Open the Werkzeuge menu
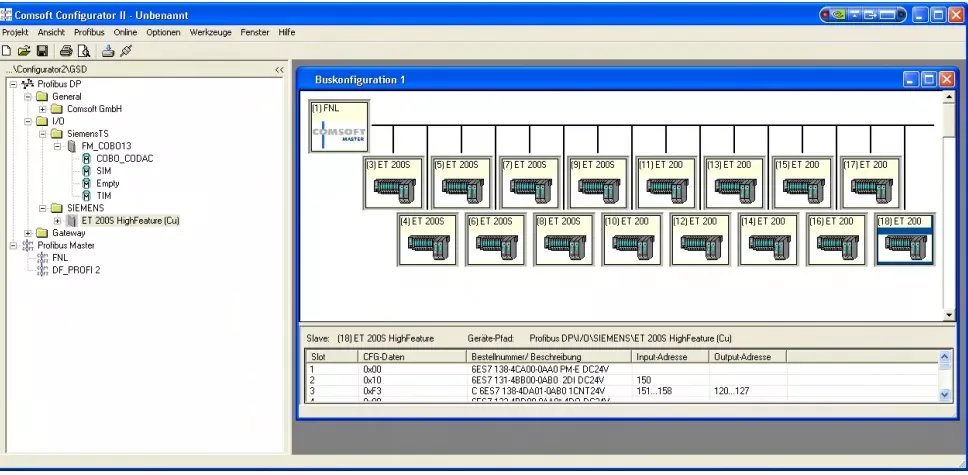This screenshot has width=968, height=475. pyautogui.click(x=211, y=32)
